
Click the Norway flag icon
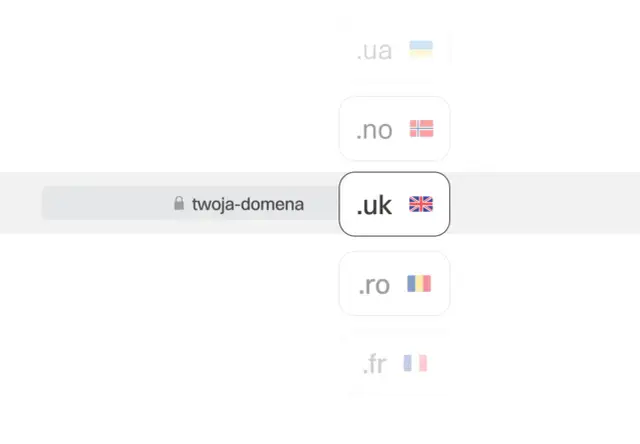pyautogui.click(x=421, y=129)
